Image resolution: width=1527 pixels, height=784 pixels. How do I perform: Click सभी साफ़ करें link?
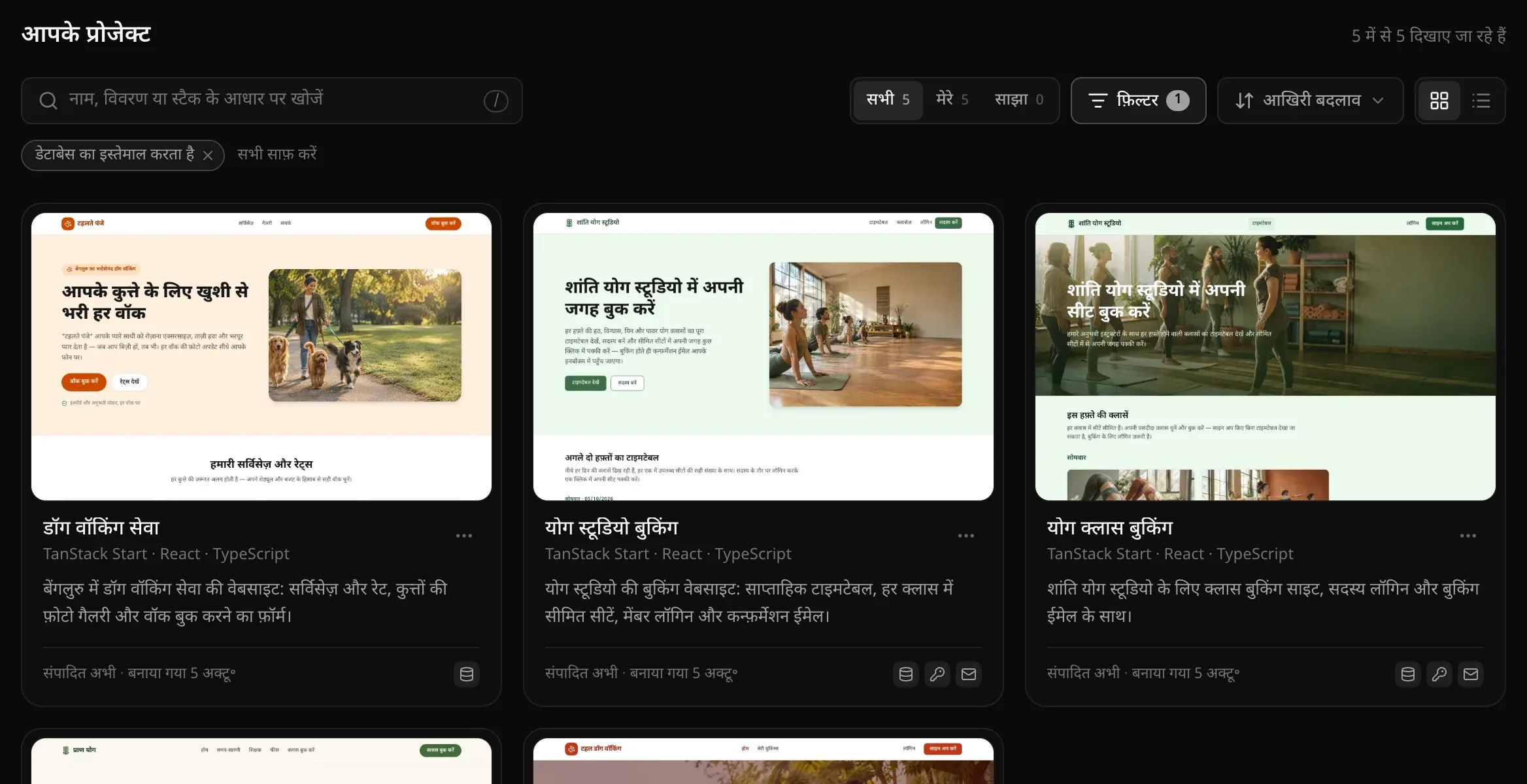point(277,155)
